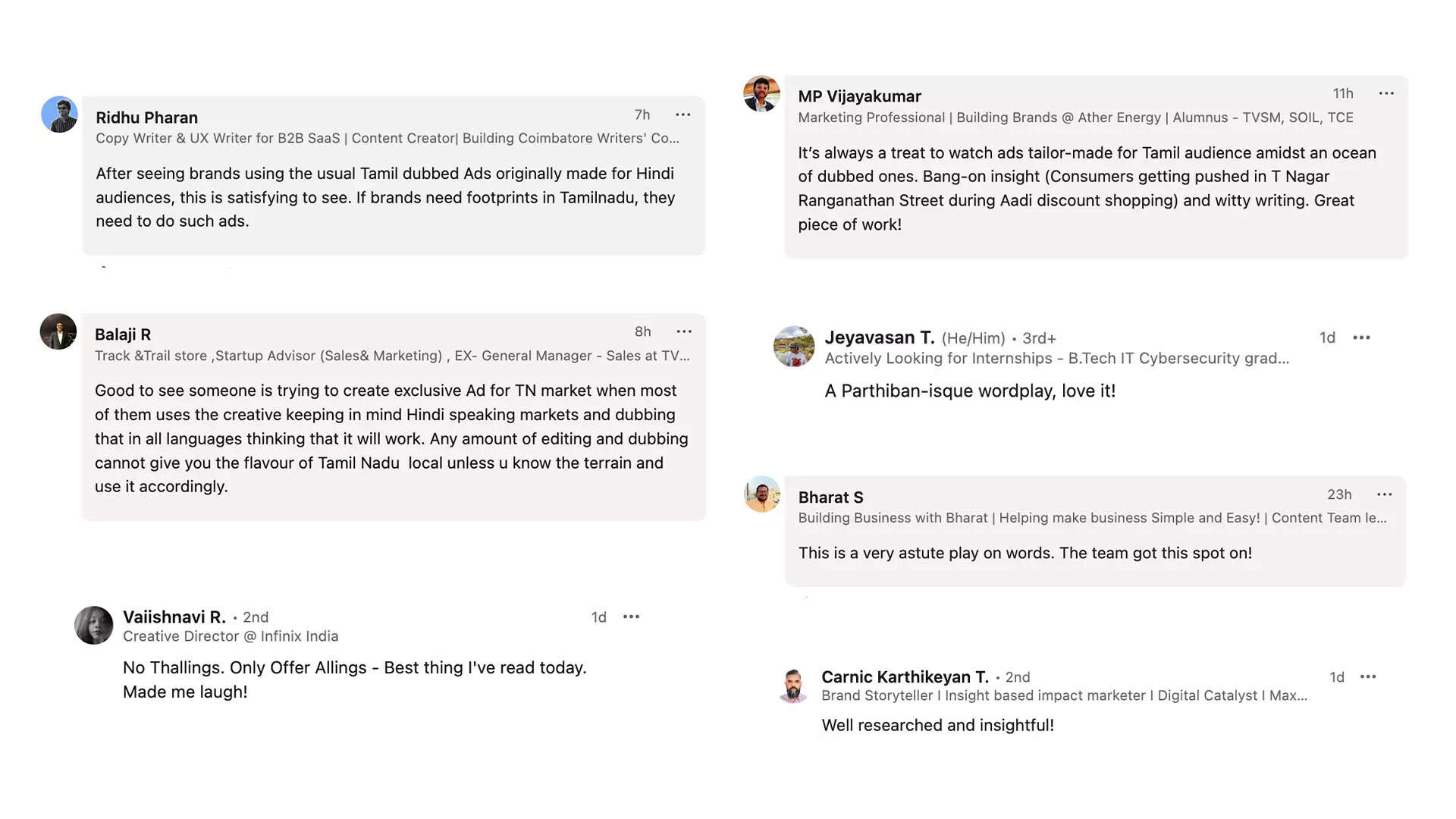Open Bharat S's profile name link

point(830,497)
